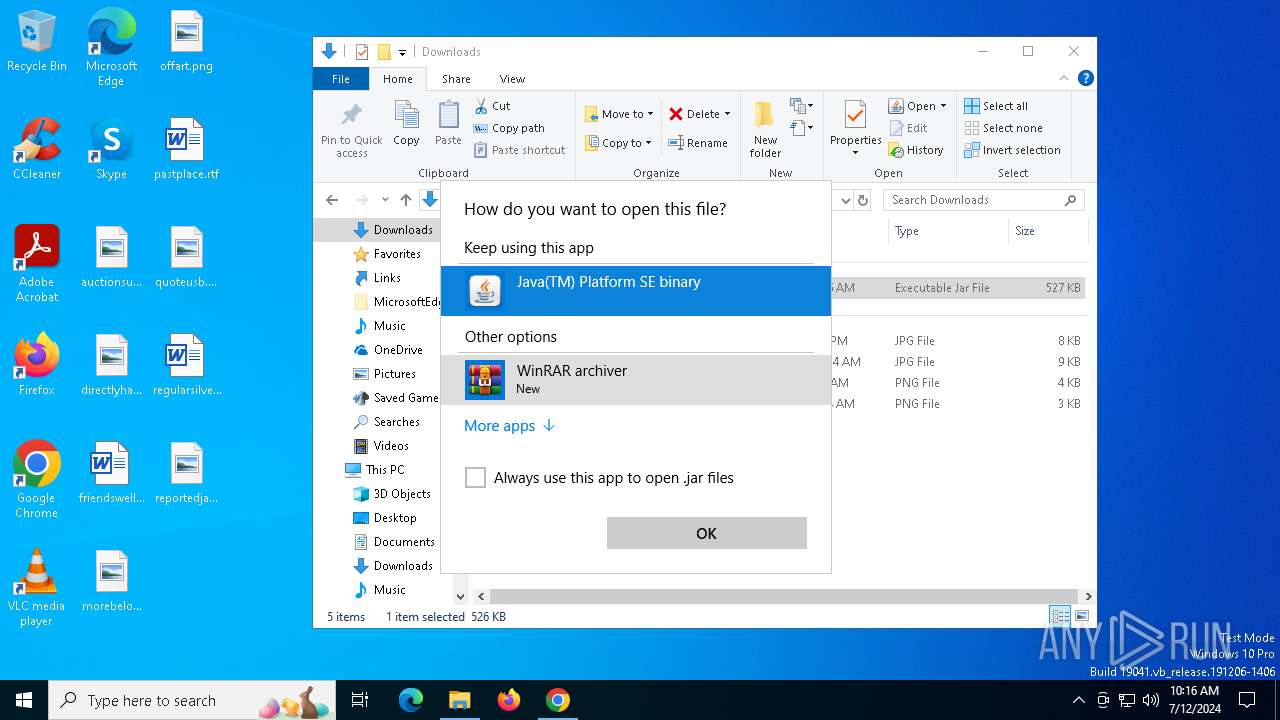Click Select all in the ribbon

click(996, 106)
